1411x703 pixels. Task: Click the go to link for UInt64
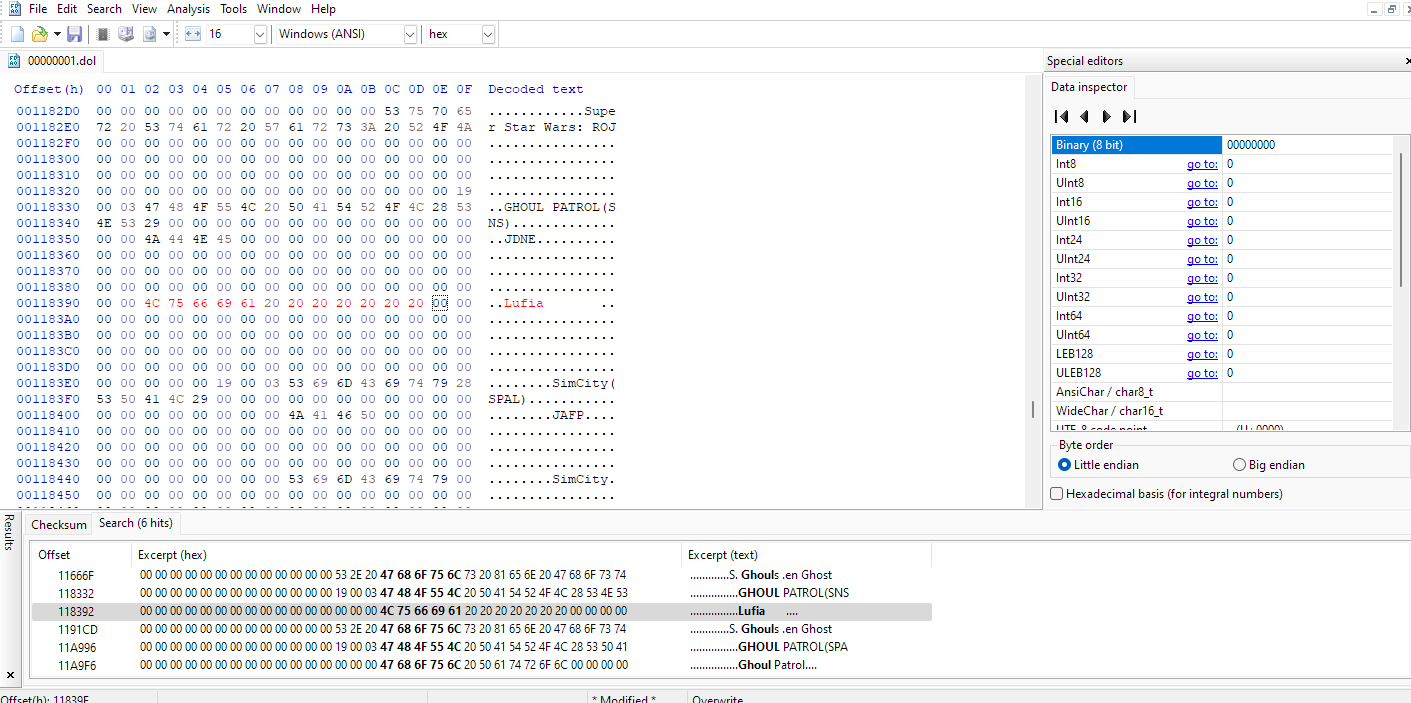pyautogui.click(x=1202, y=335)
